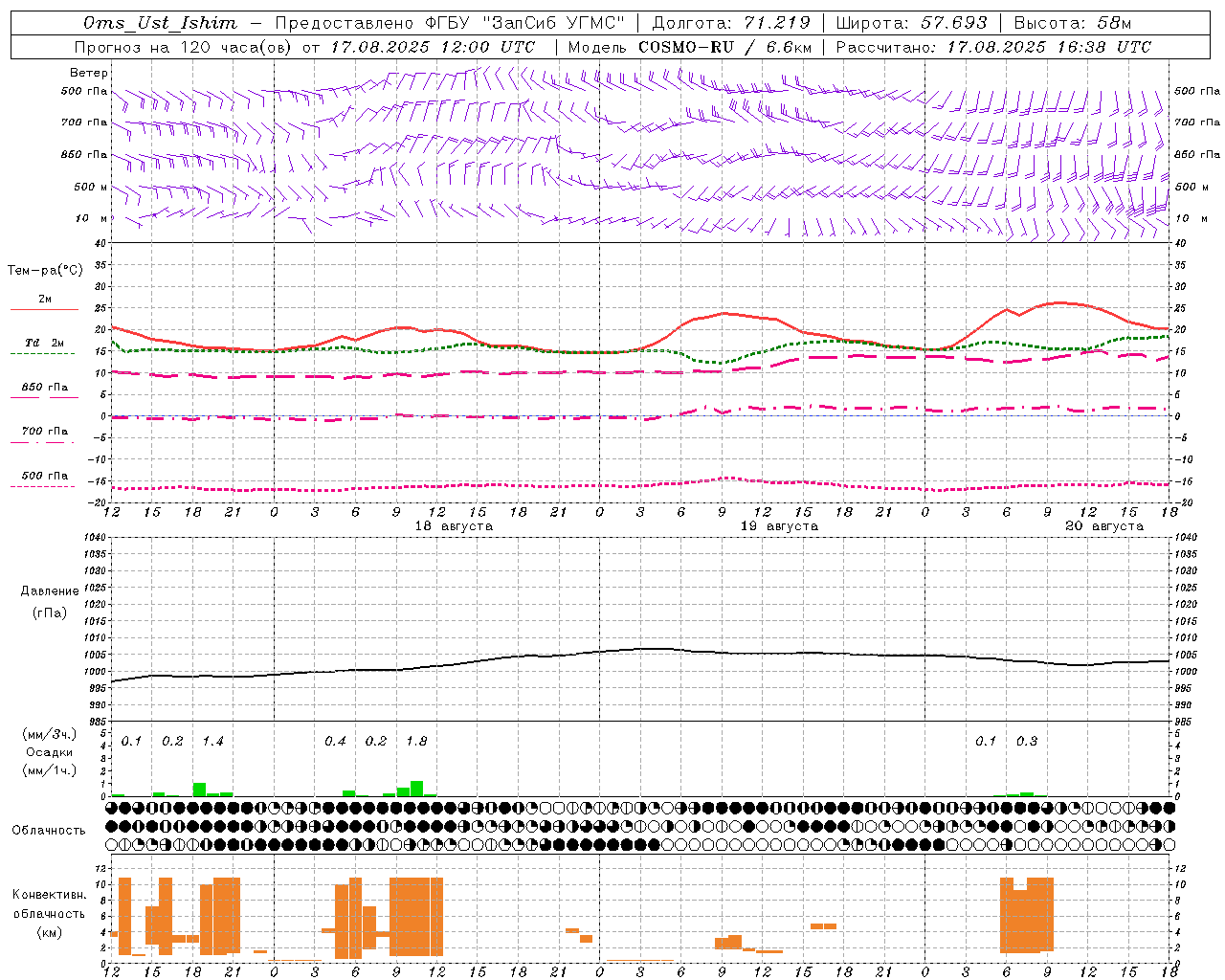Select the forecast start time 17.08.2025 12:00 UTC

[433, 47]
